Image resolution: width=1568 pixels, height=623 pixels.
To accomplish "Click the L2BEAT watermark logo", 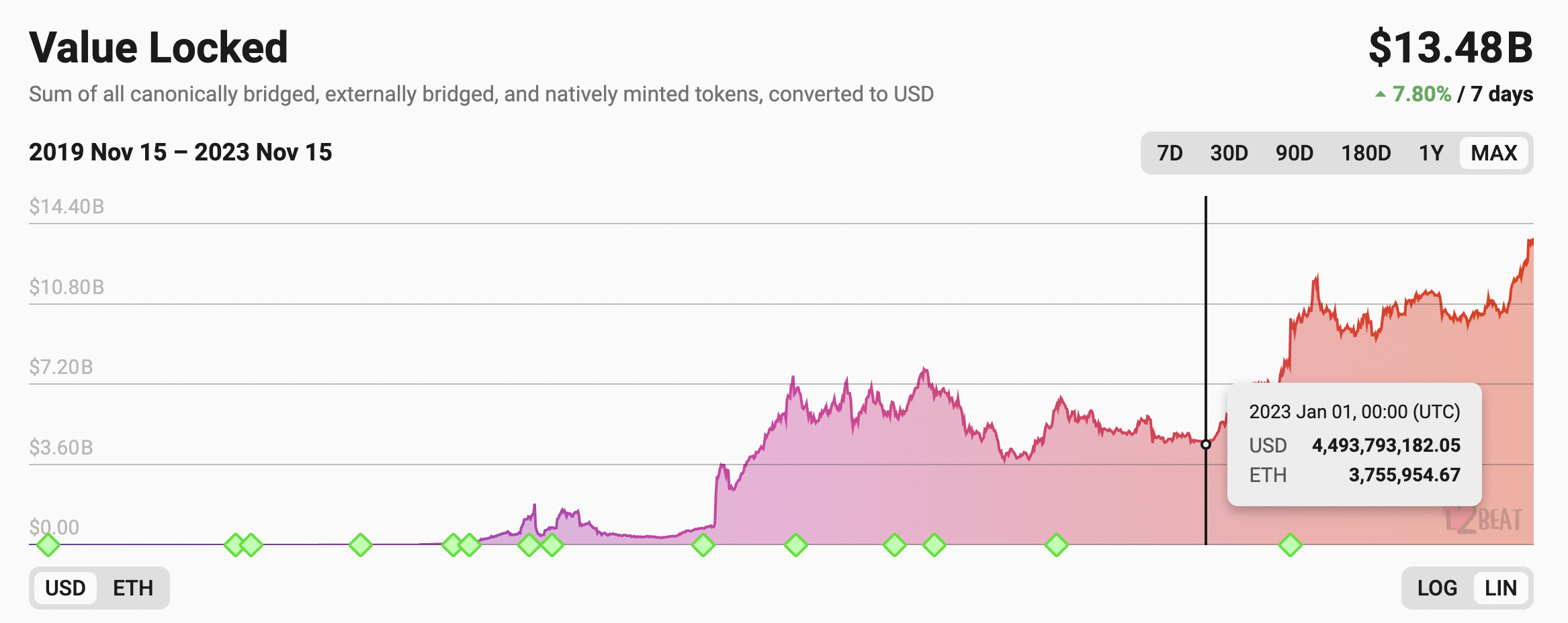I will (x=1483, y=520).
